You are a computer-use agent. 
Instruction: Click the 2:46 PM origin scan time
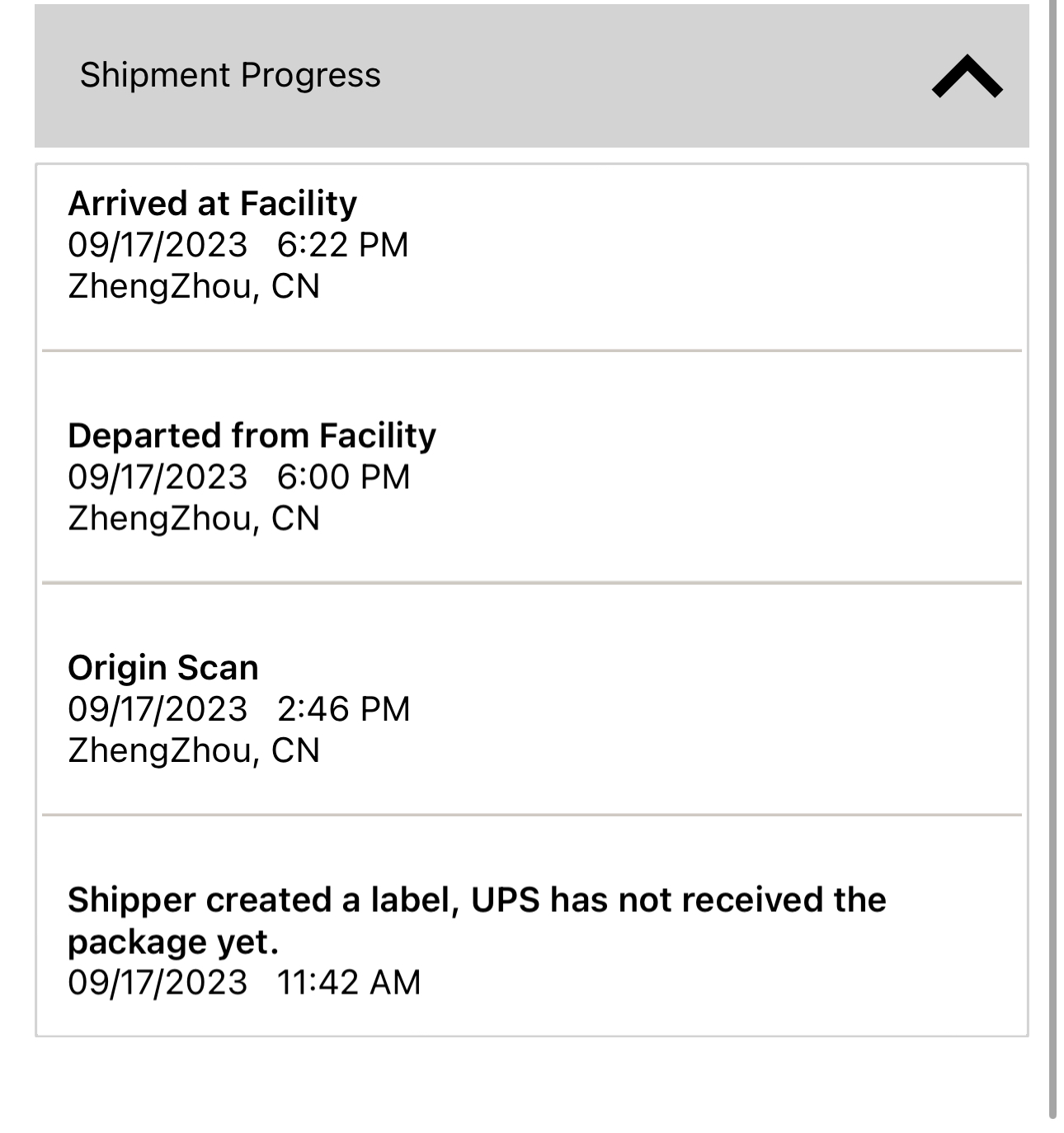pyautogui.click(x=343, y=709)
